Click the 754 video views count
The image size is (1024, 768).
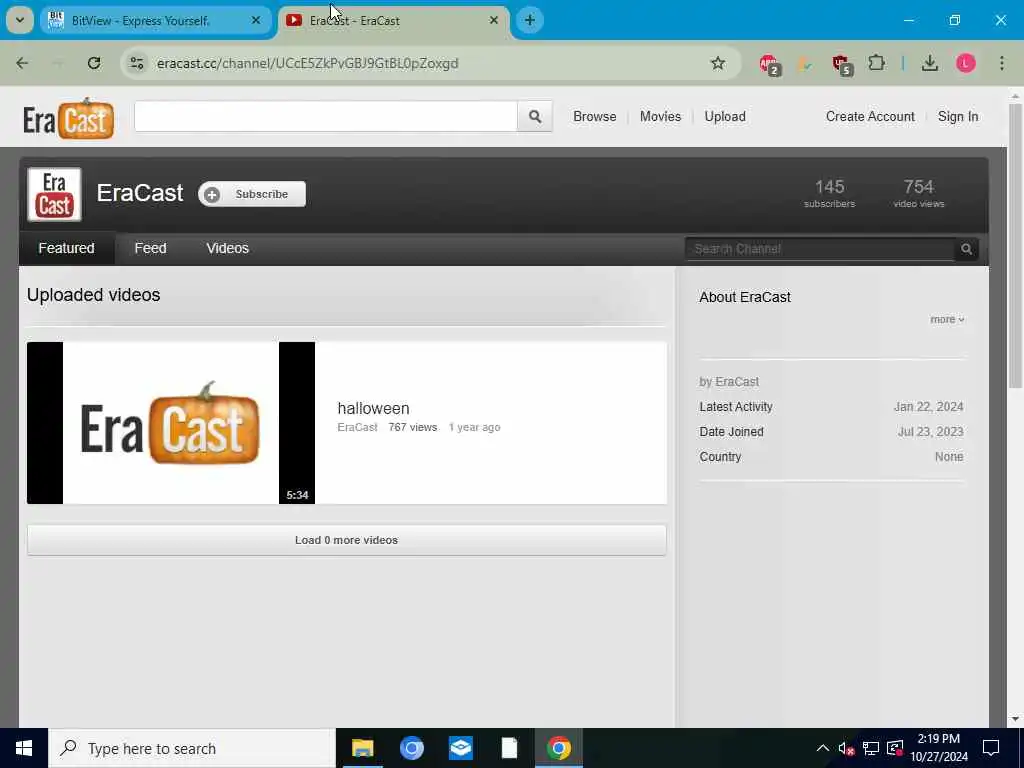pos(919,193)
